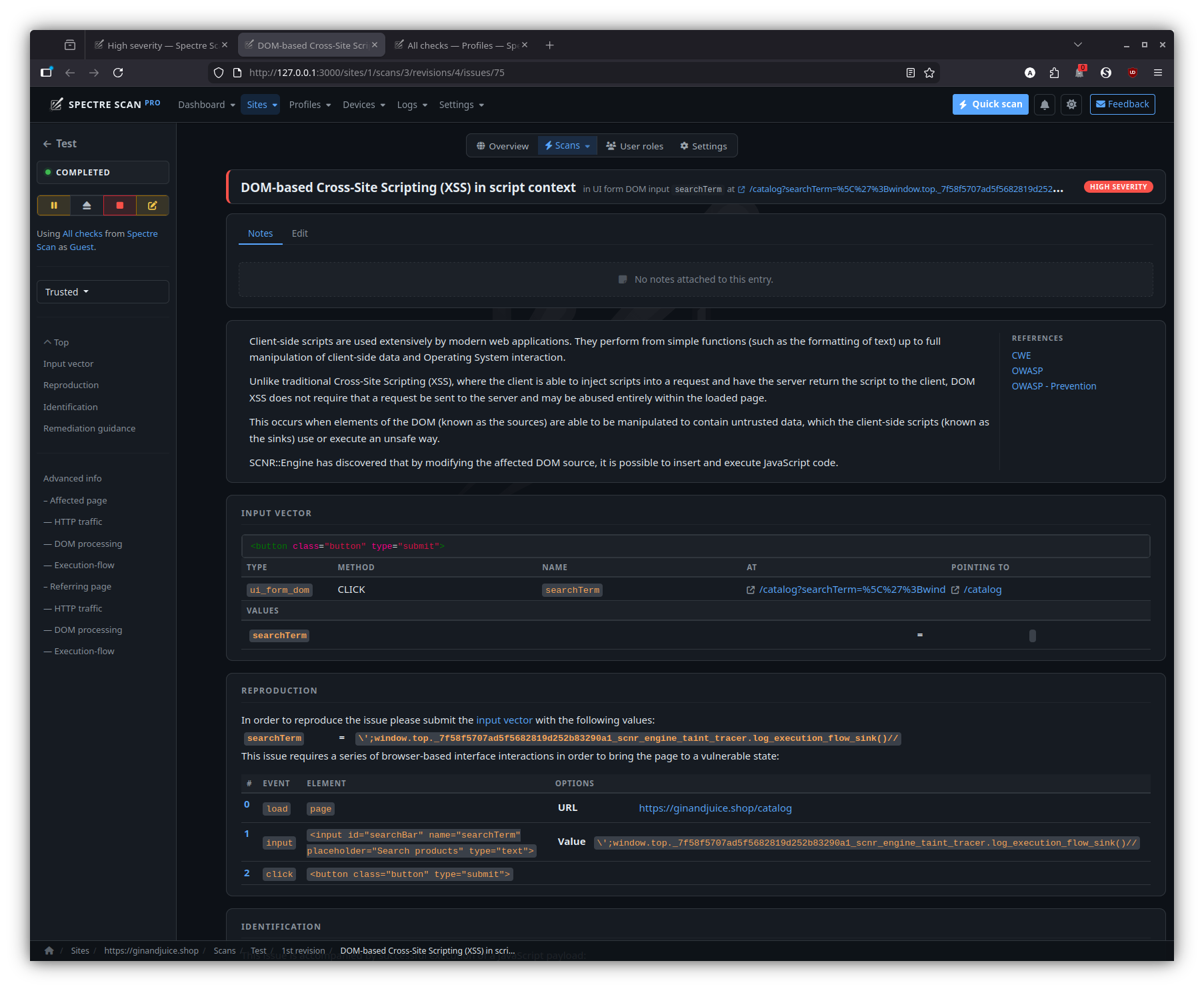Go to Identification sidebar section
The width and height of the screenshot is (1204, 991).
[71, 407]
